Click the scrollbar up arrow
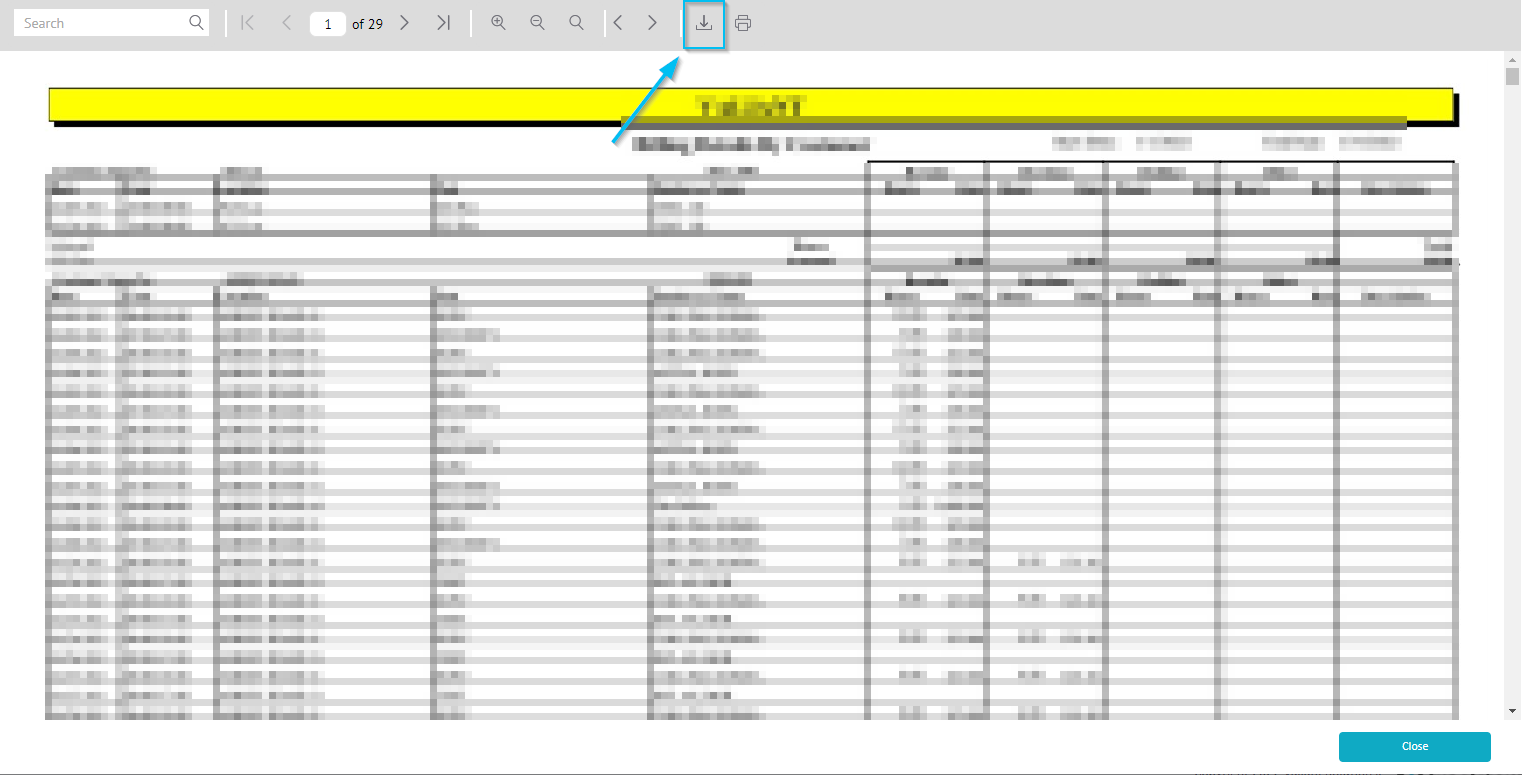The image size is (1522, 775). tap(1512, 60)
